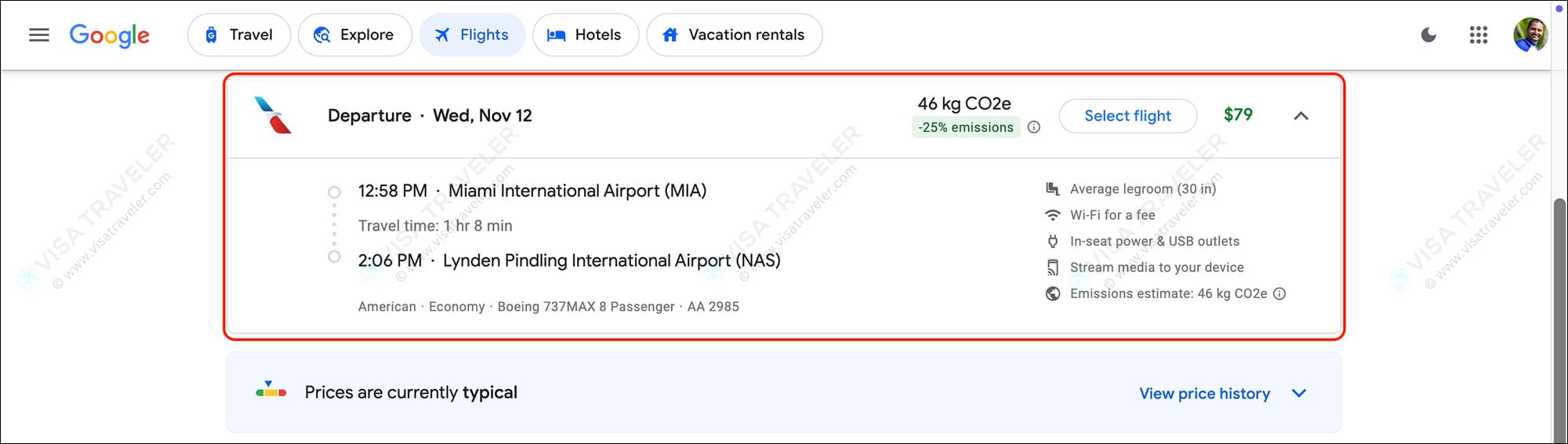Switch to the Hotels tab
The height and width of the screenshot is (444, 1568).
click(586, 35)
